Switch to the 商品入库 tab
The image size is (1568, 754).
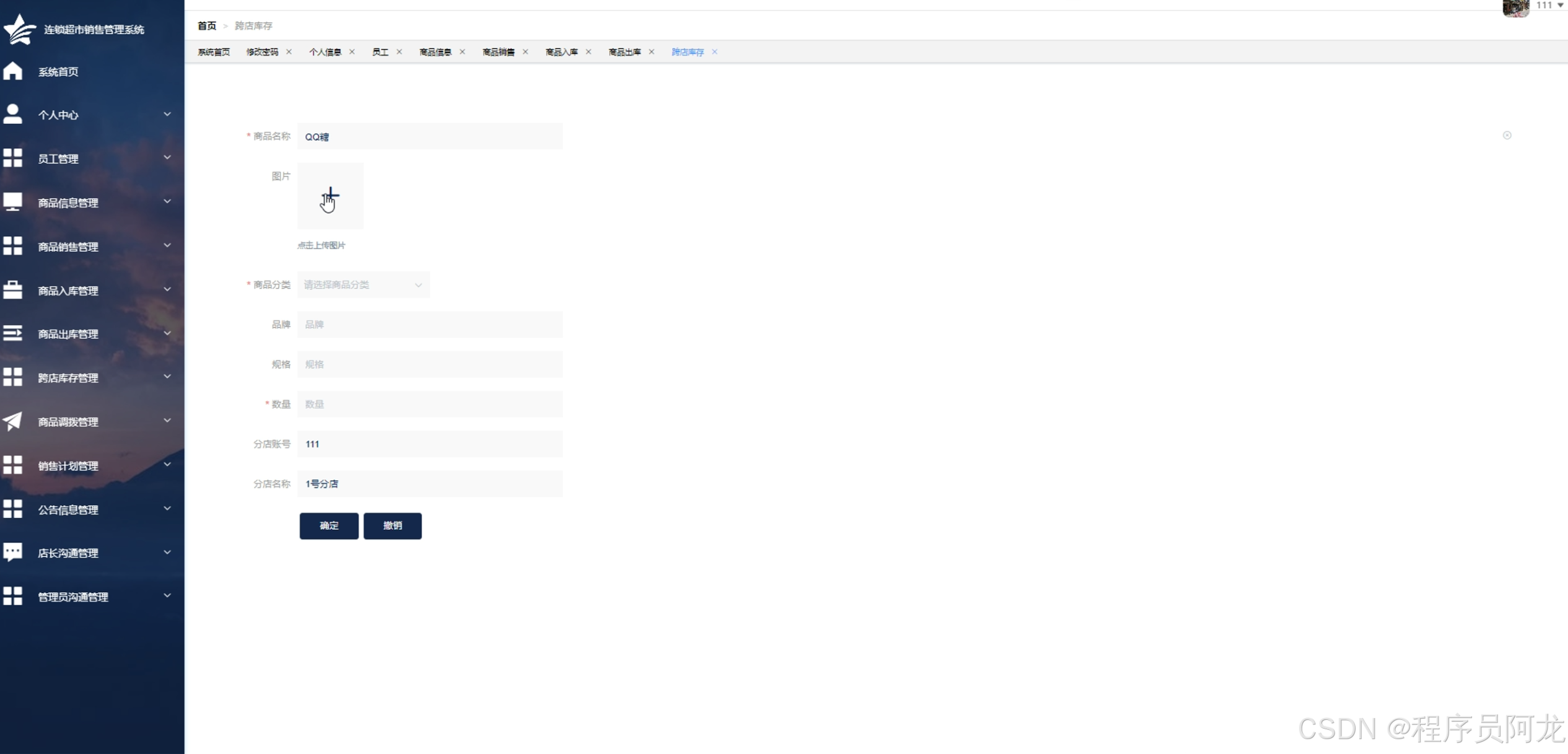coord(561,52)
